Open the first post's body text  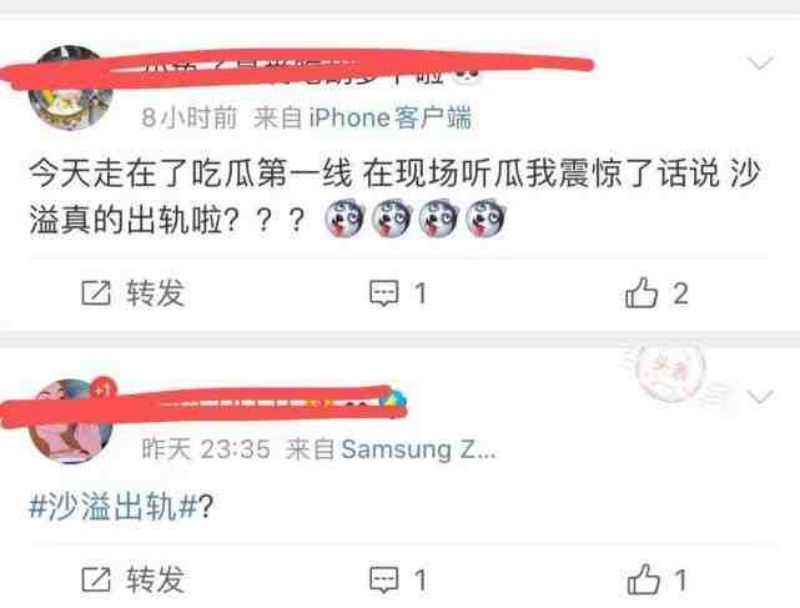pyautogui.click(x=394, y=197)
